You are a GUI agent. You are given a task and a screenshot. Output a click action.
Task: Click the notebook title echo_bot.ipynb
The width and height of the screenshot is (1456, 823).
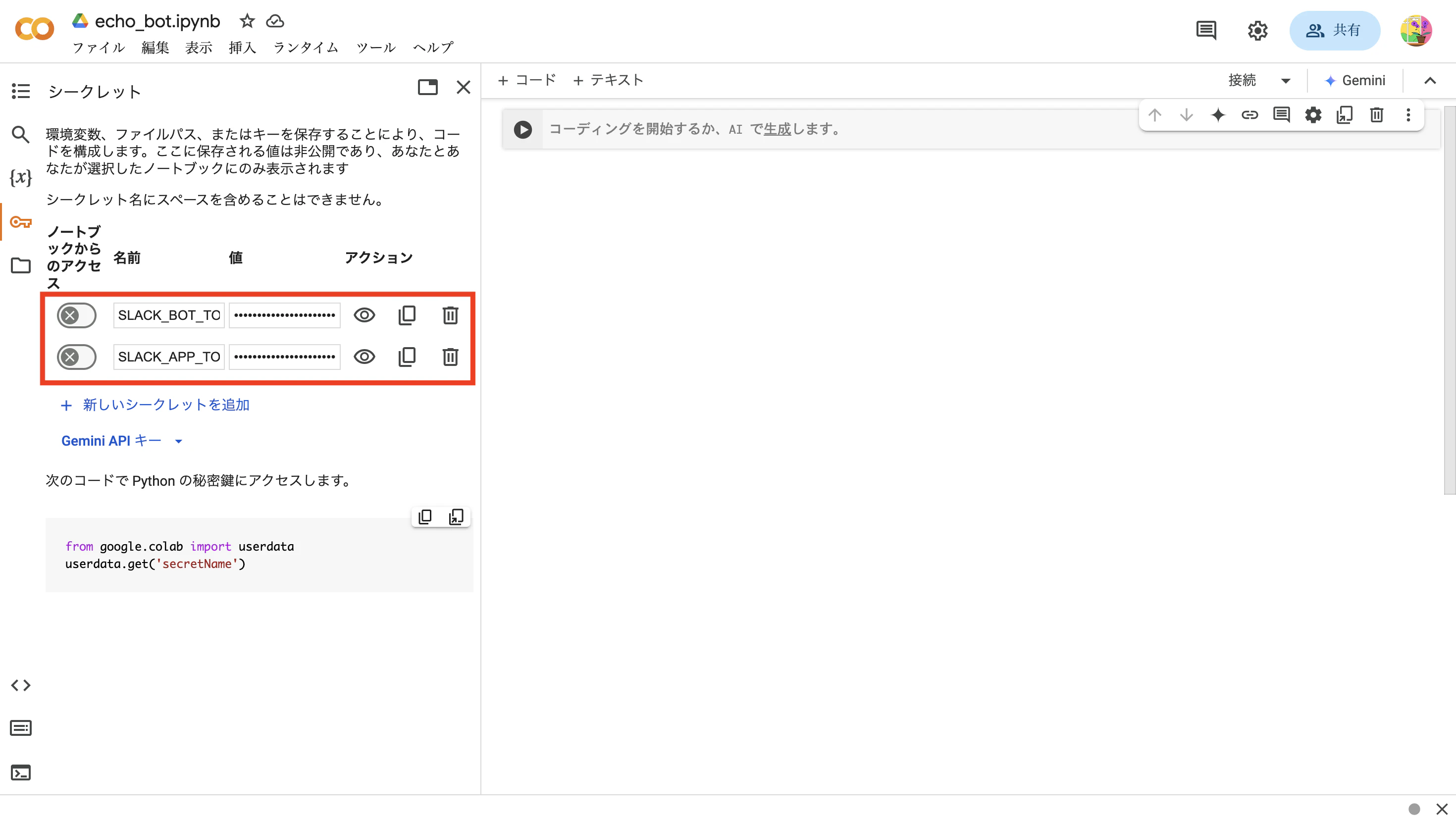(x=157, y=21)
